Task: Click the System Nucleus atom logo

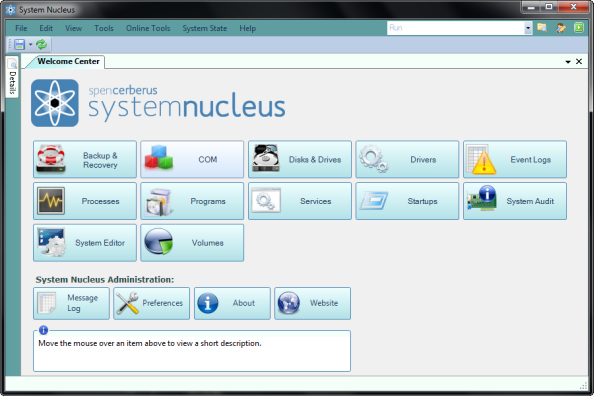Action: pyautogui.click(x=55, y=103)
